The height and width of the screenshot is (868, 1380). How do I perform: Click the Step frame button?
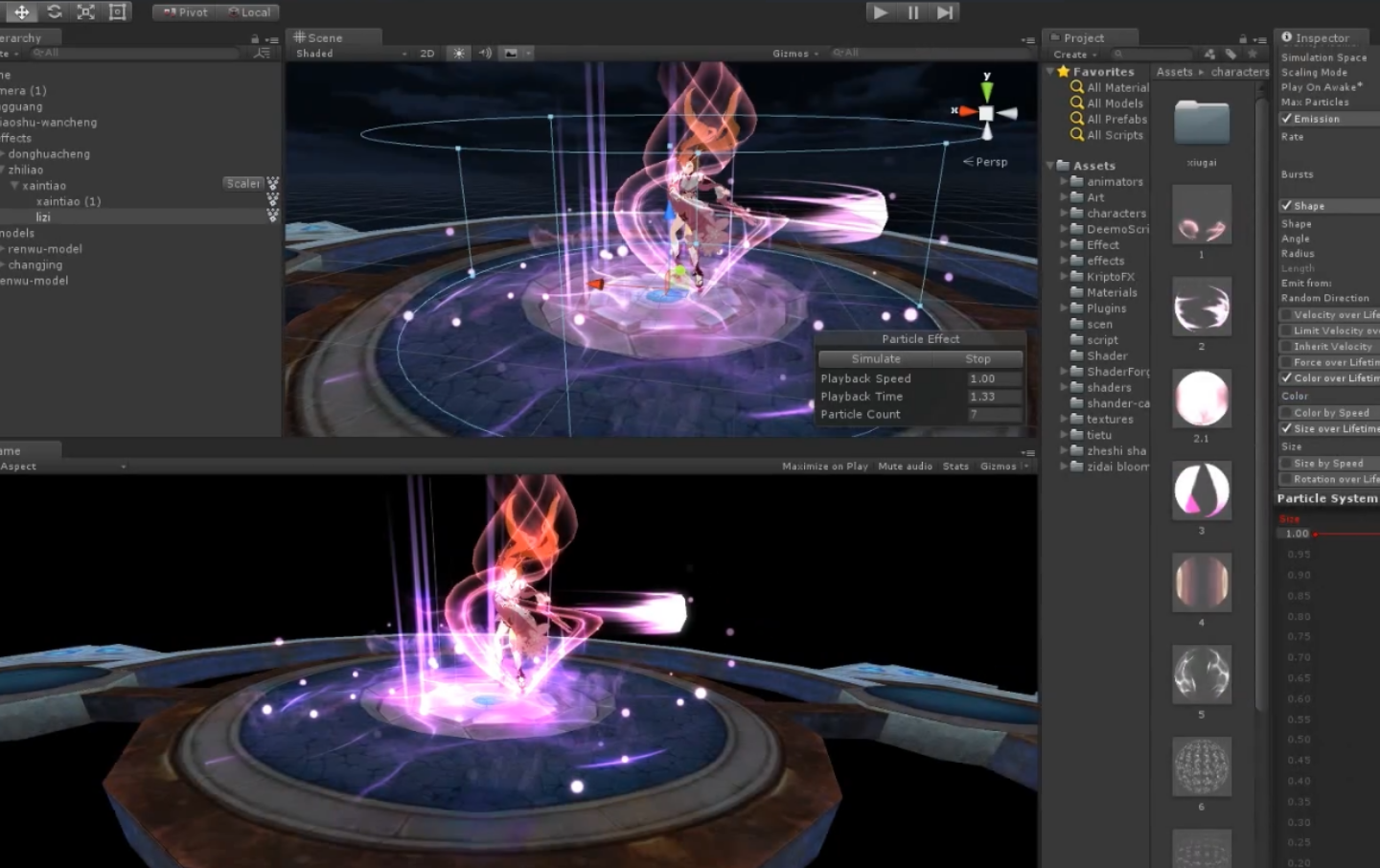pos(945,12)
